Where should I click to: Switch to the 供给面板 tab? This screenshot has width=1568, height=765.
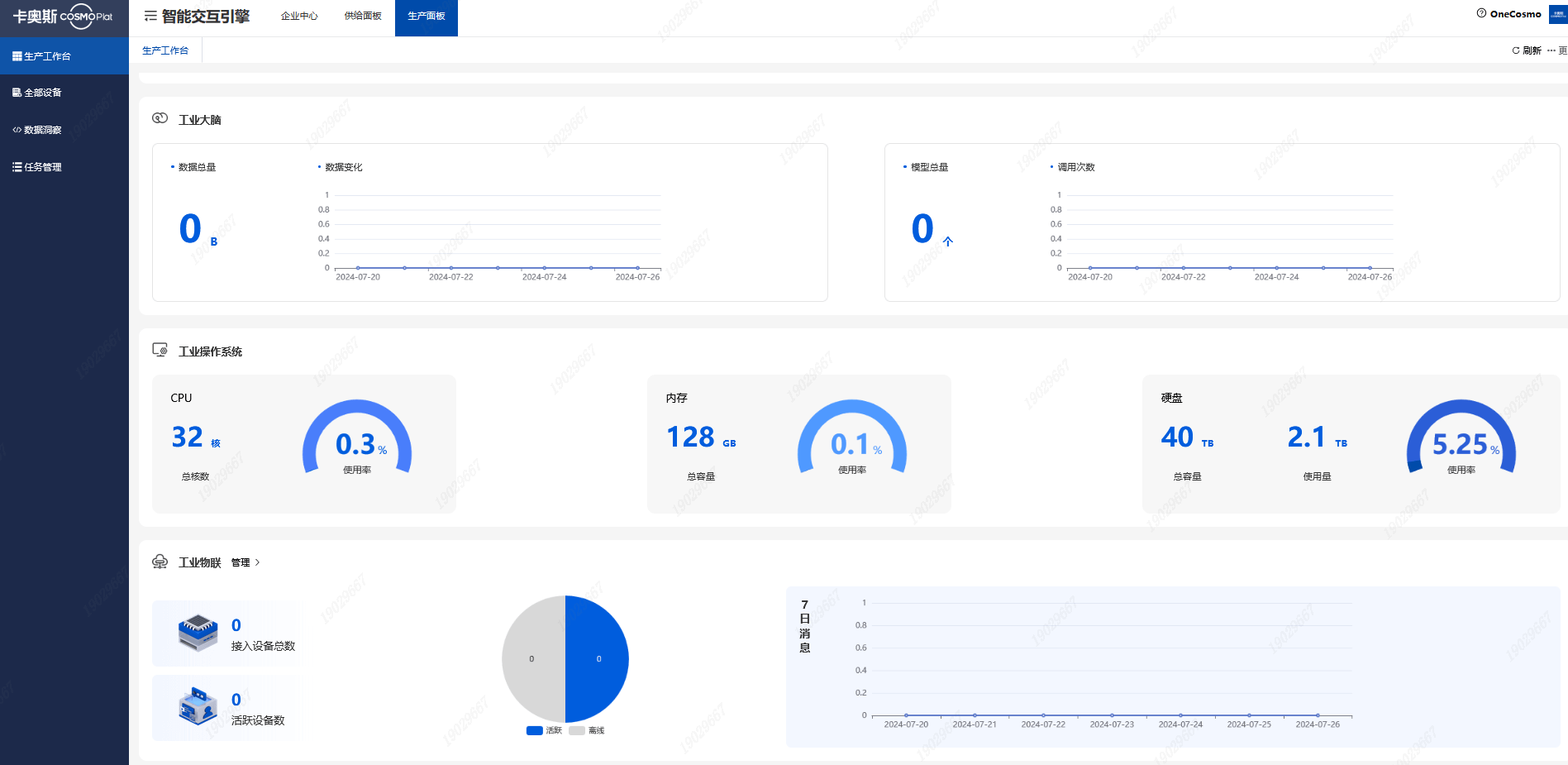click(x=363, y=17)
